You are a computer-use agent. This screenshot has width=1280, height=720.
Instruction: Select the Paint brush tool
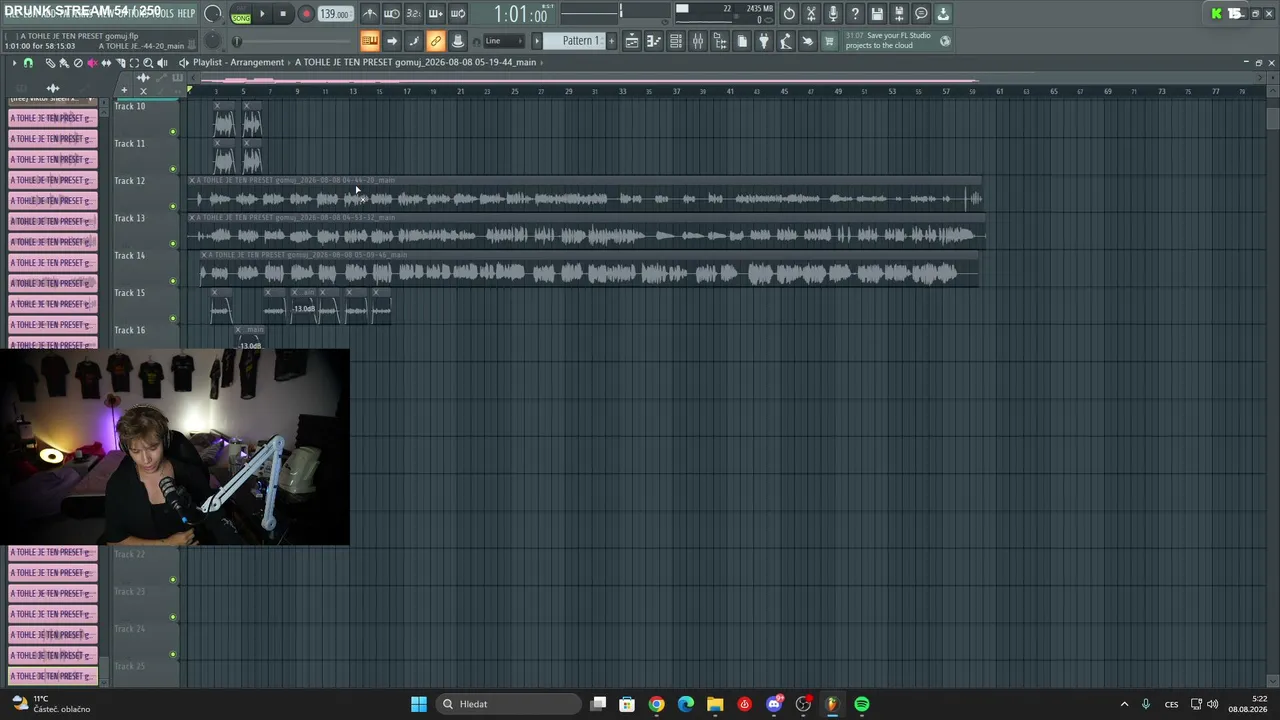(64, 63)
